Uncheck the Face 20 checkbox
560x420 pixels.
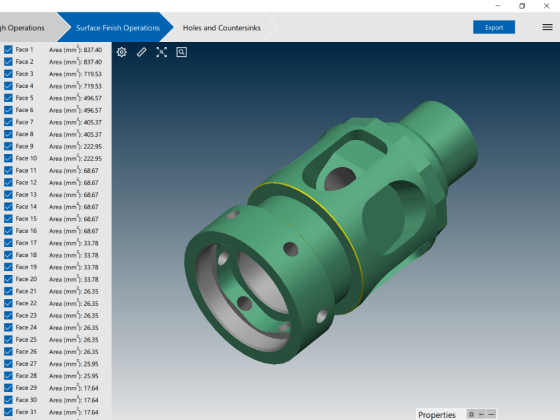8,279
